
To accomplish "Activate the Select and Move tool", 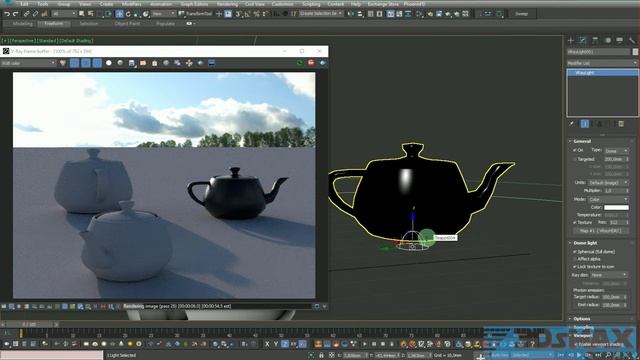I will coord(120,14).
